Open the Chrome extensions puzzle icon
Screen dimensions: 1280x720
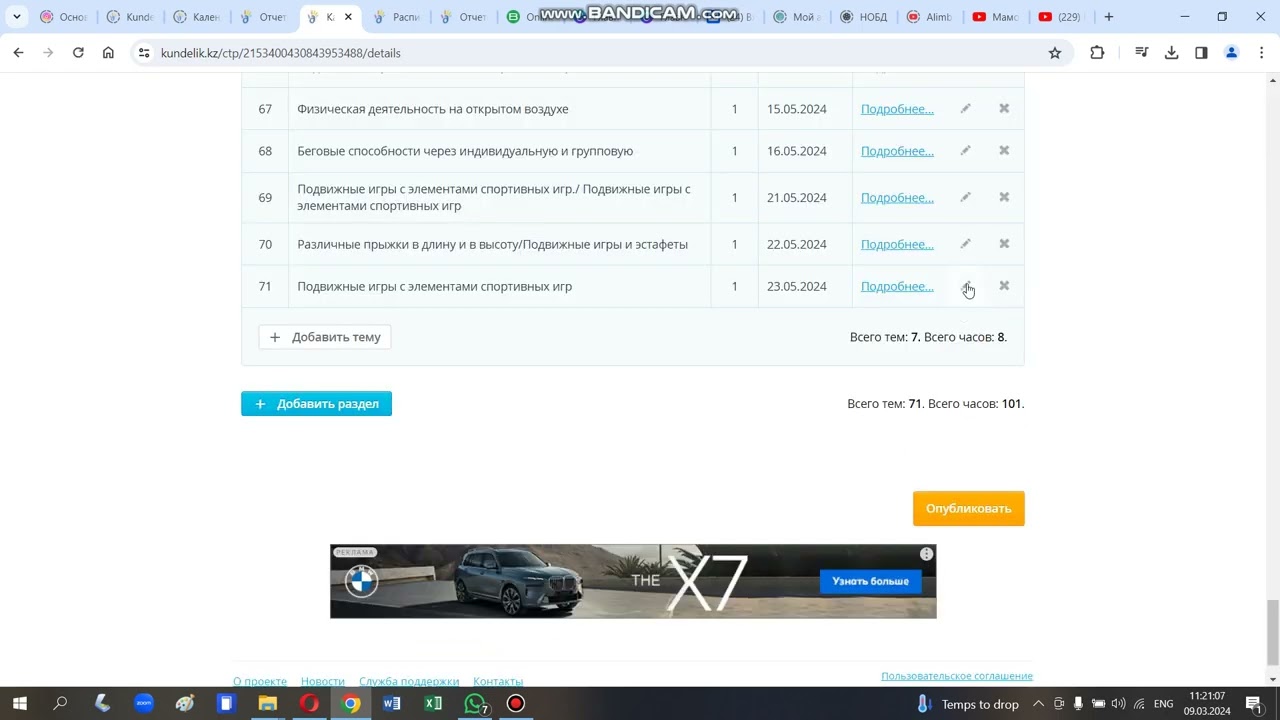pos(1097,53)
